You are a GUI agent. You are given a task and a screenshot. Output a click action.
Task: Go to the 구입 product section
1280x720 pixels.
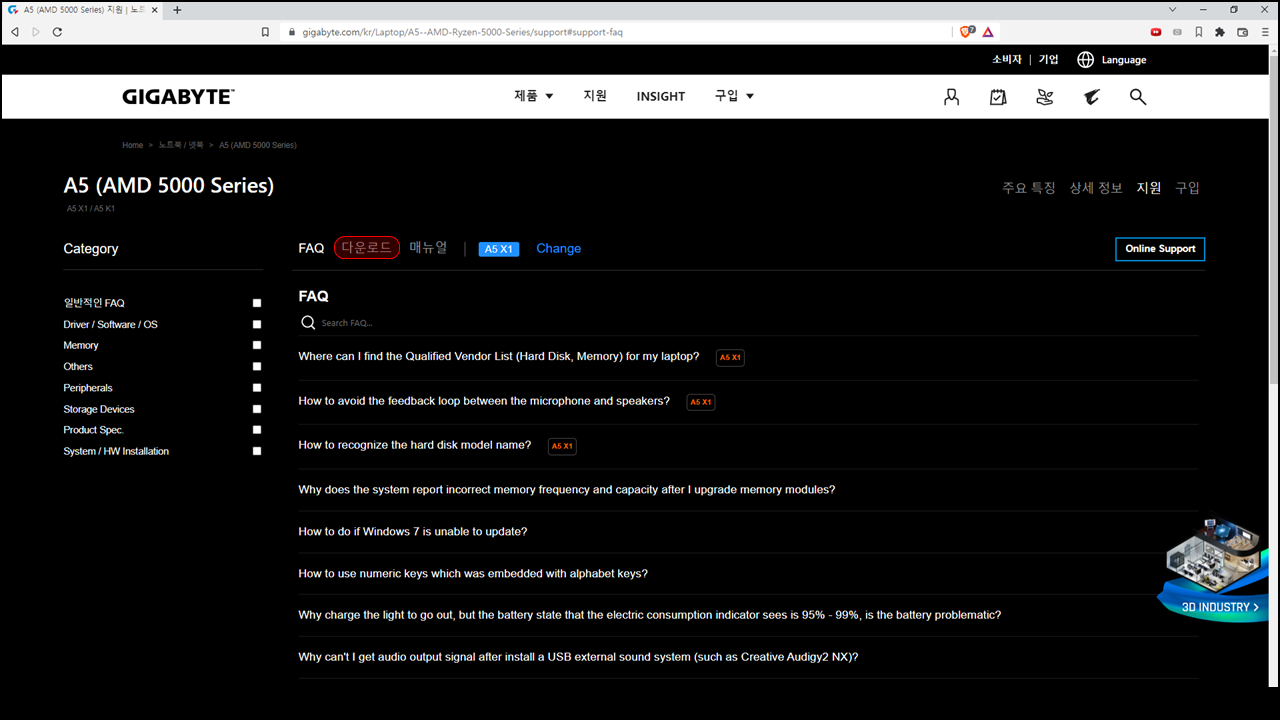(x=1187, y=188)
